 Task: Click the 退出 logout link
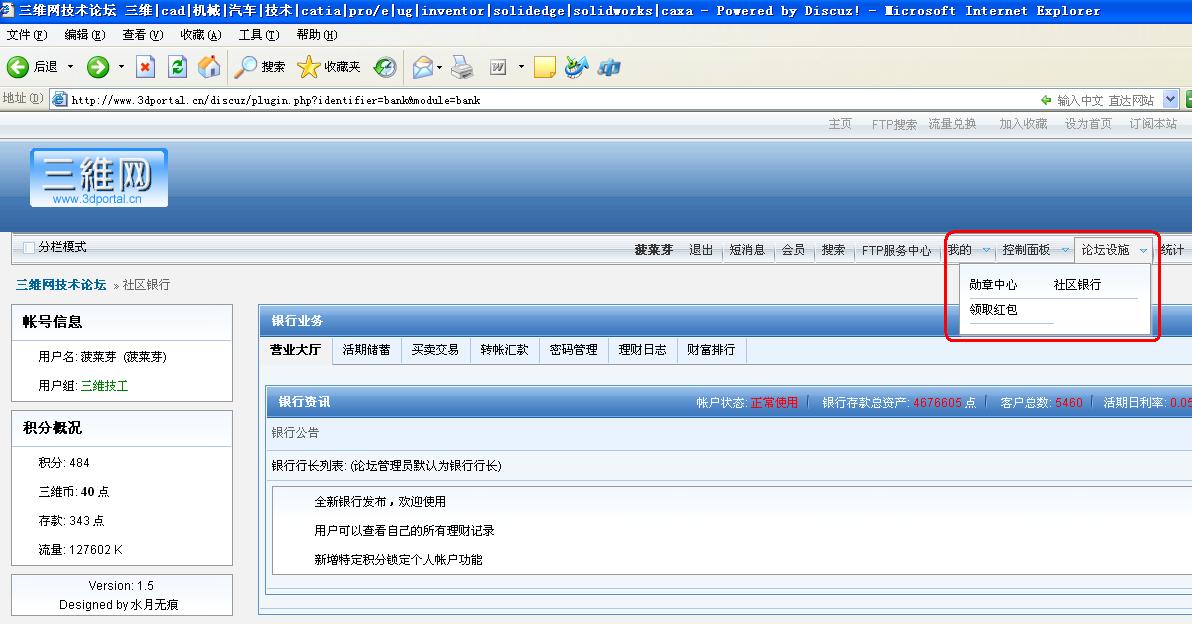701,250
